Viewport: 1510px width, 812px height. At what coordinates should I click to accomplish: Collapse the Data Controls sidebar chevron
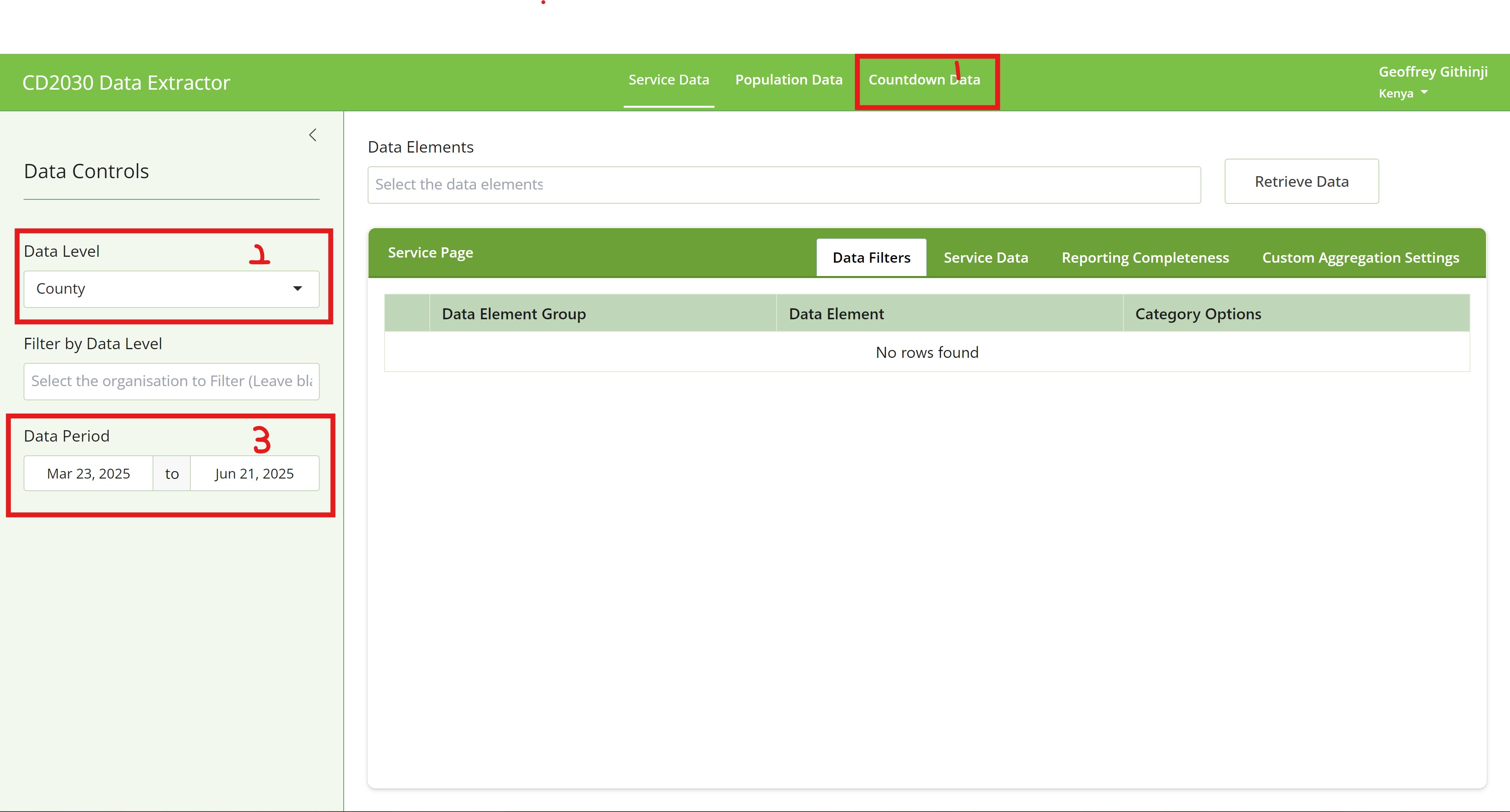313,135
